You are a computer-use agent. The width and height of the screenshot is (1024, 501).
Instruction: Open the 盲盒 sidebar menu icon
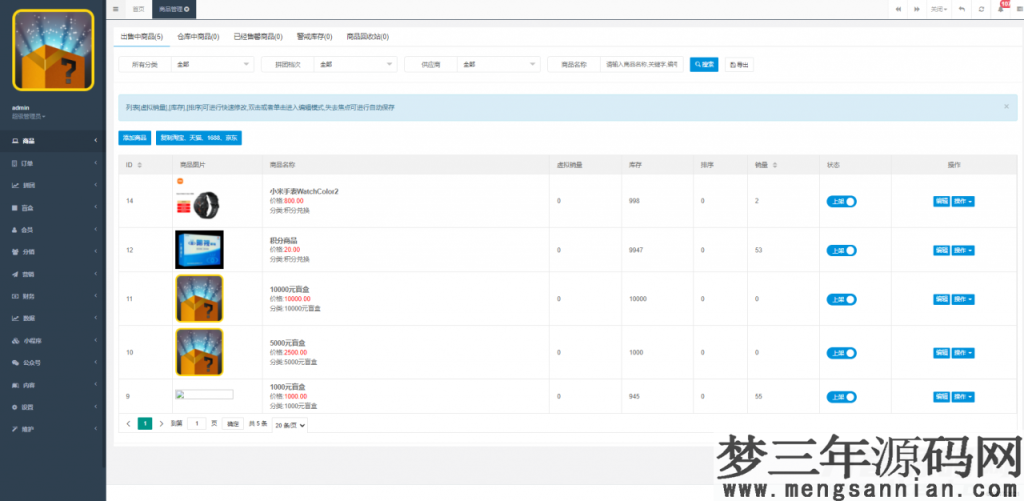[15, 208]
